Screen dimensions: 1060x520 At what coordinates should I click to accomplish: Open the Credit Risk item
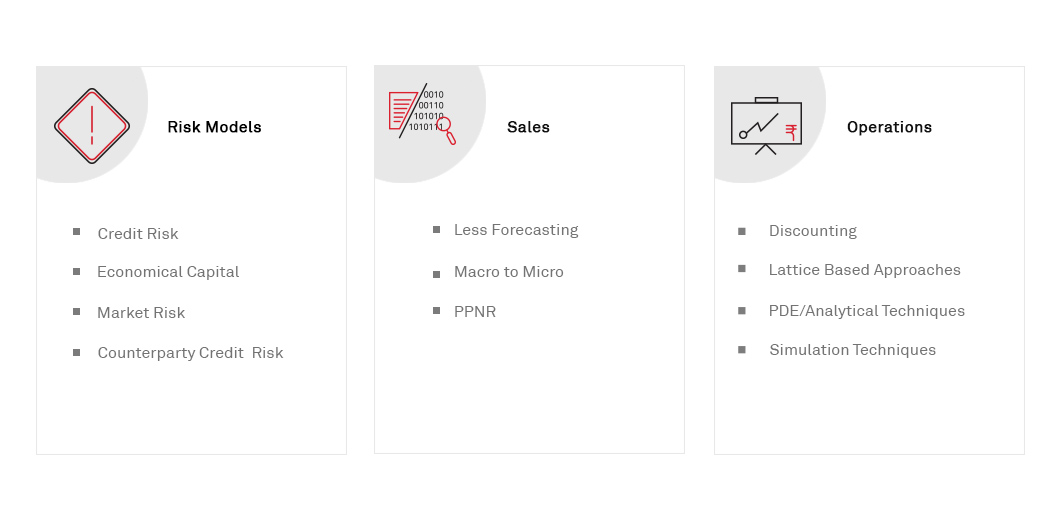(x=138, y=234)
